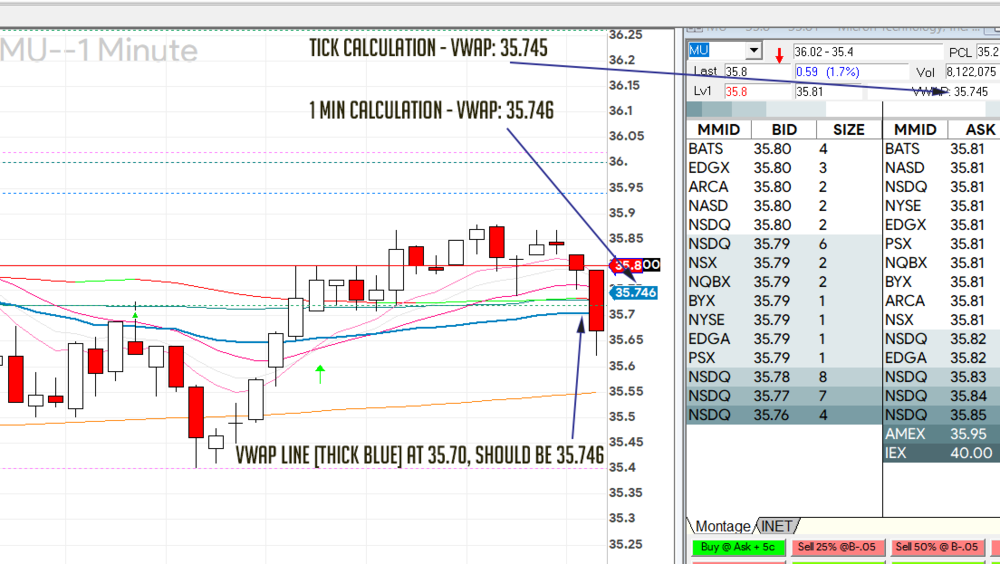Click the lower green up arrow on chart
Image resolution: width=1000 pixels, height=564 pixels.
320,375
